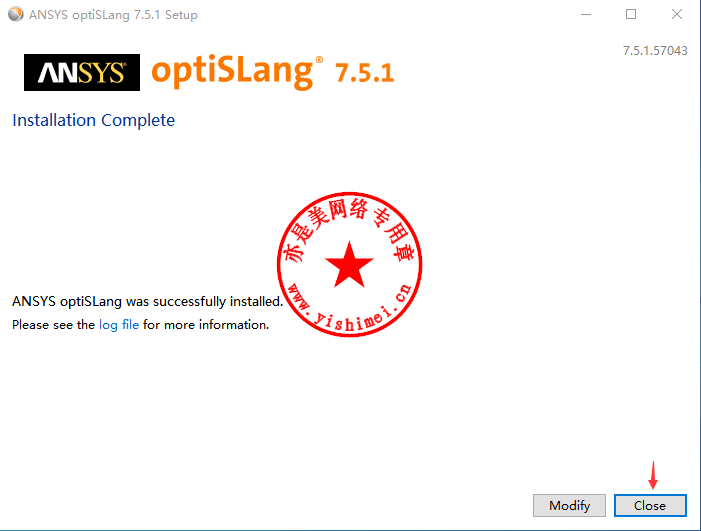Minimize the setup window
Screen dimensions: 701x531
pyautogui.click(x=586, y=14)
